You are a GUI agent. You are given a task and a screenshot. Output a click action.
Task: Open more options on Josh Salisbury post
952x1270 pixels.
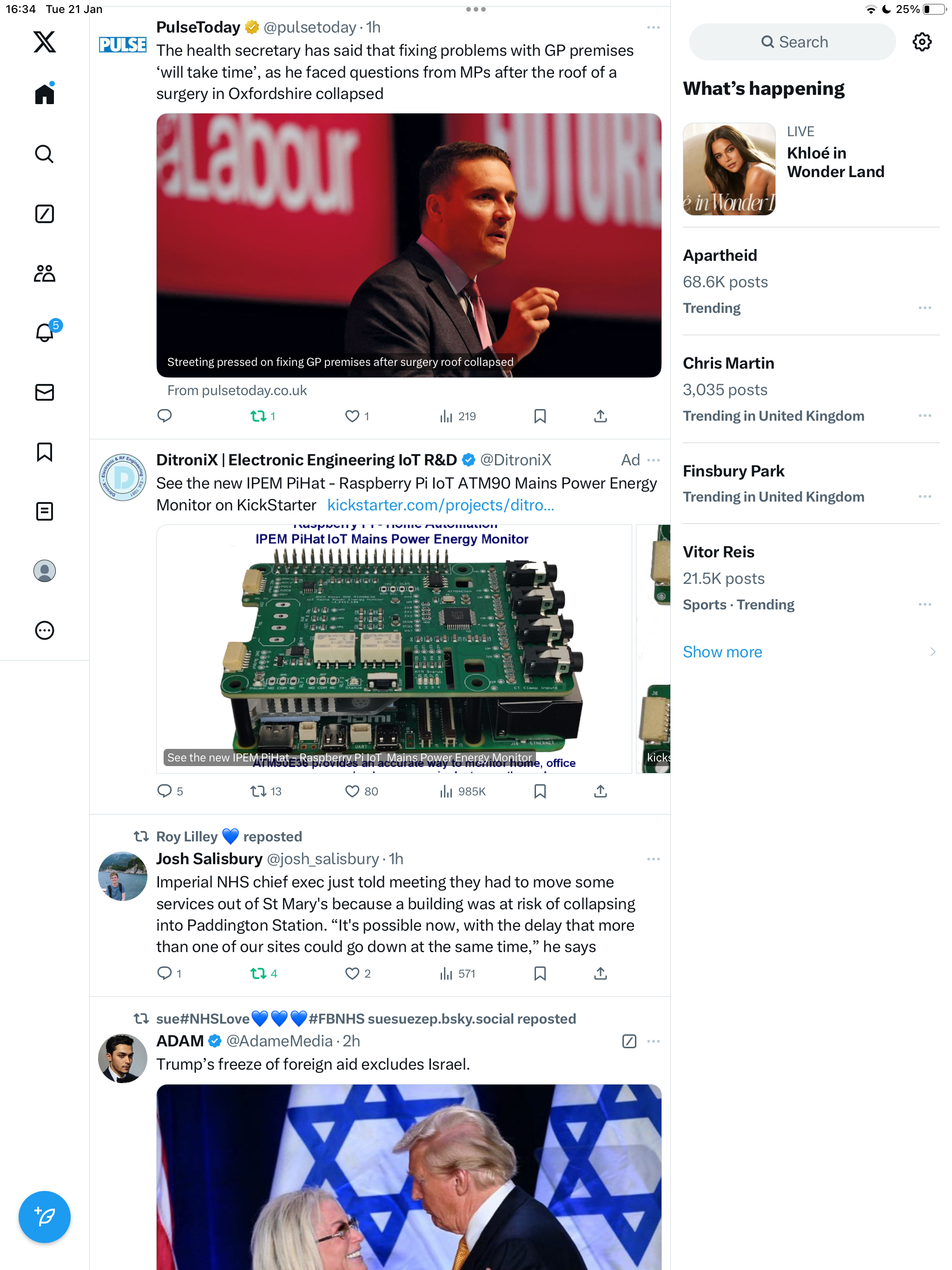(x=653, y=859)
